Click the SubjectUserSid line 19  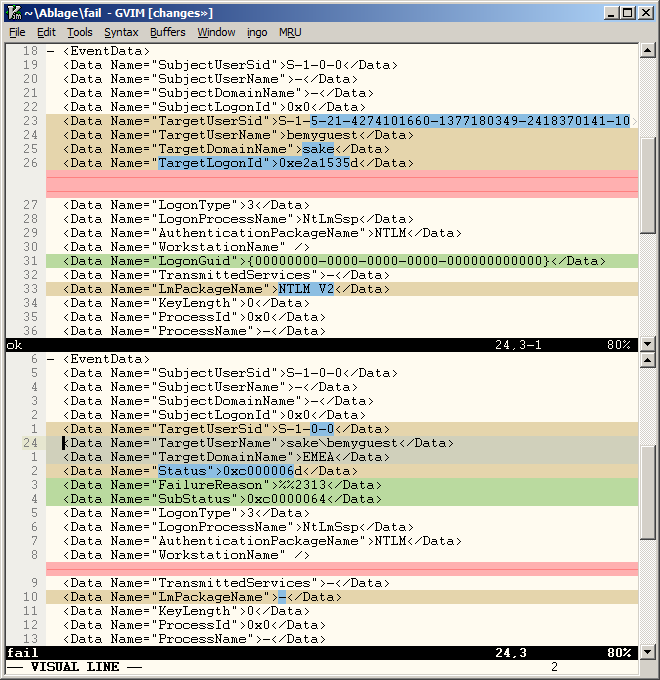(x=342, y=65)
